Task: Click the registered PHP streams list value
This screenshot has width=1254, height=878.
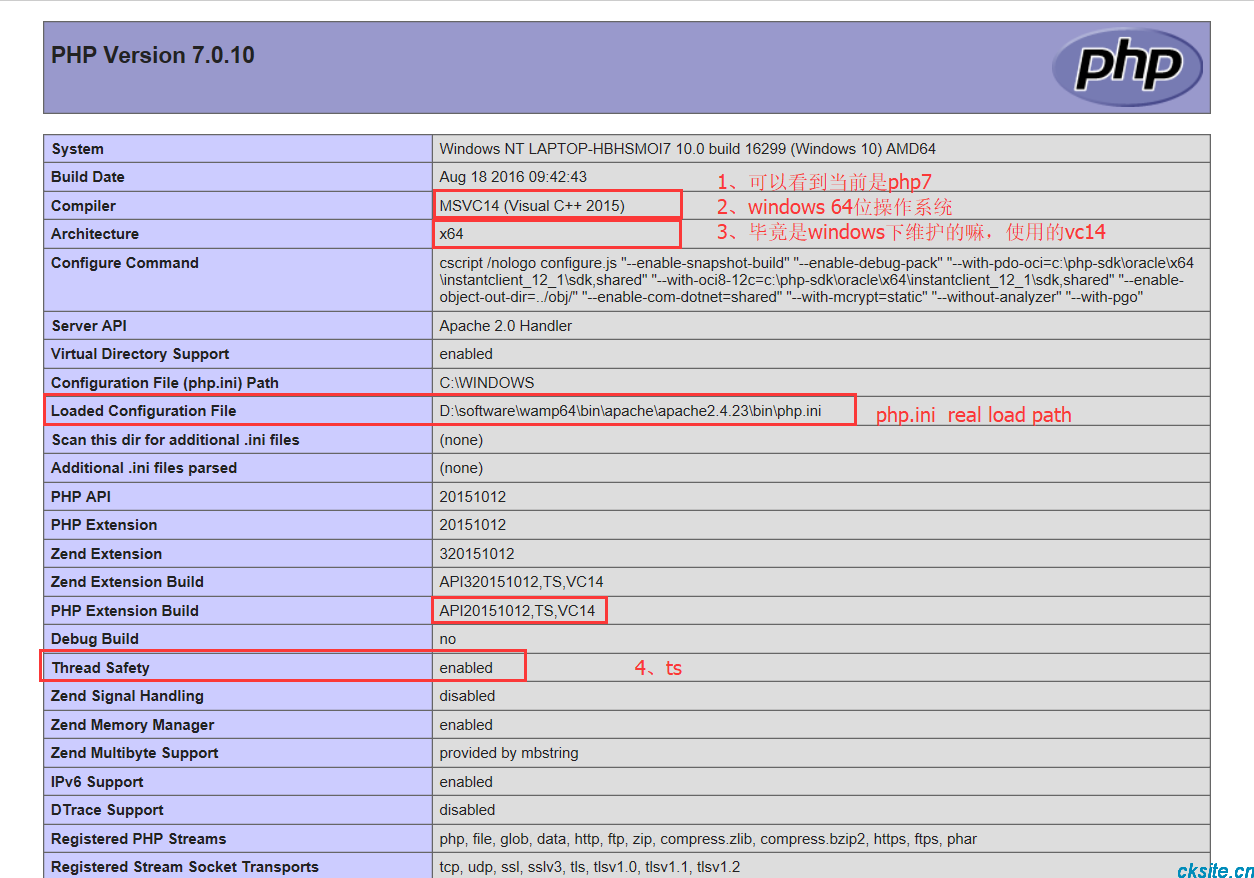Action: 709,839
